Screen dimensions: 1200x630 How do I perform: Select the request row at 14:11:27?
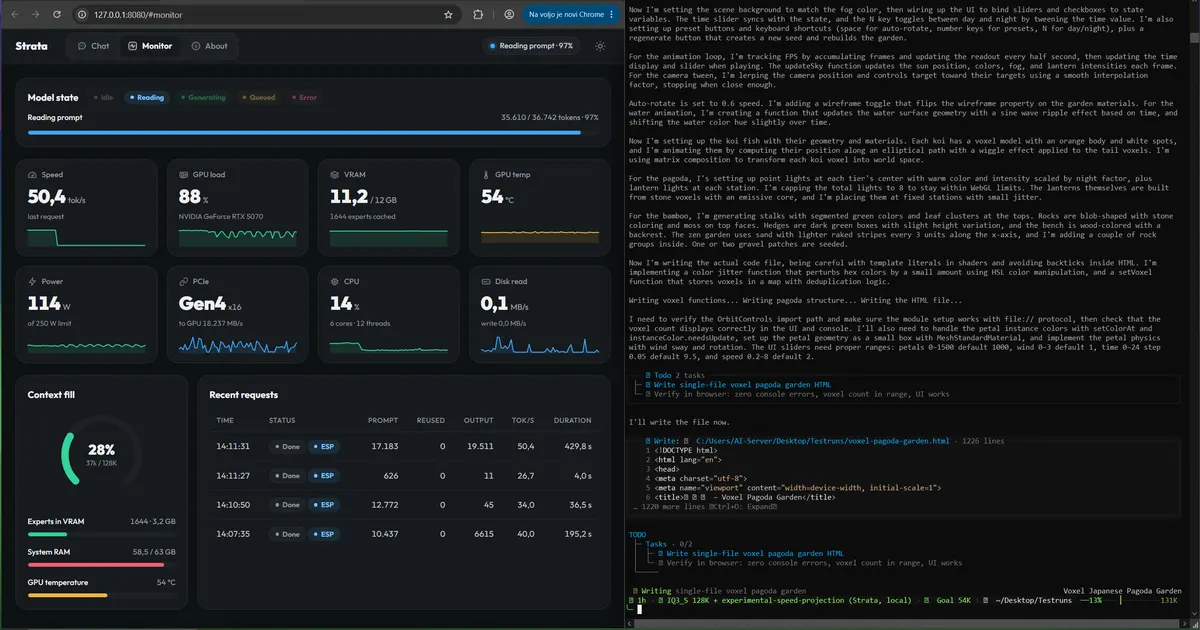(x=404, y=475)
